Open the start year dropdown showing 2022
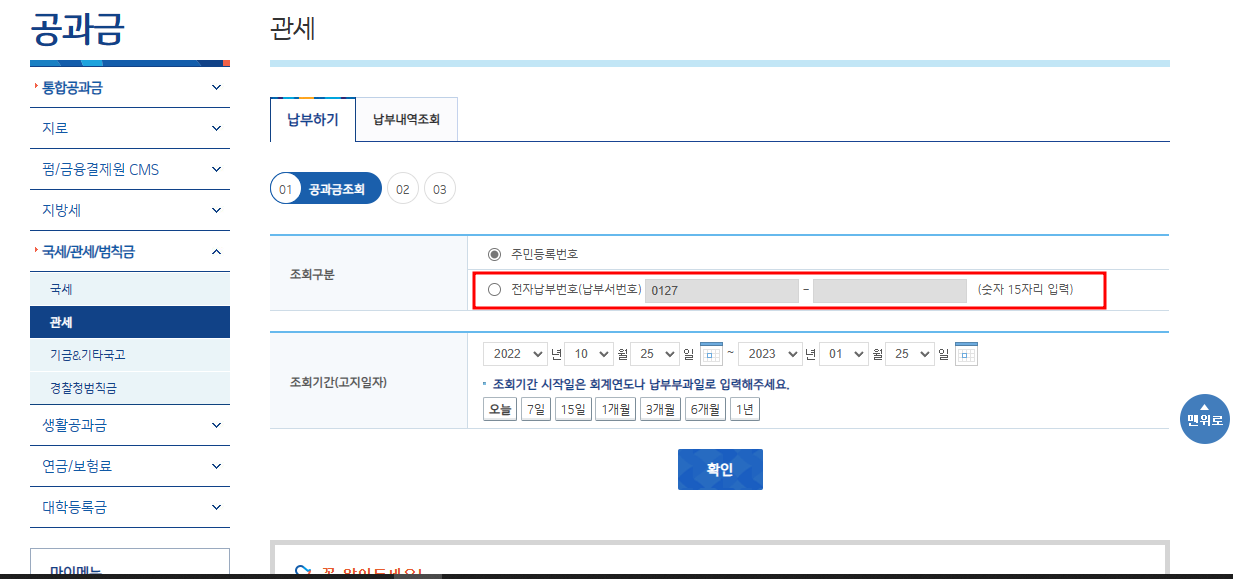 [515, 354]
